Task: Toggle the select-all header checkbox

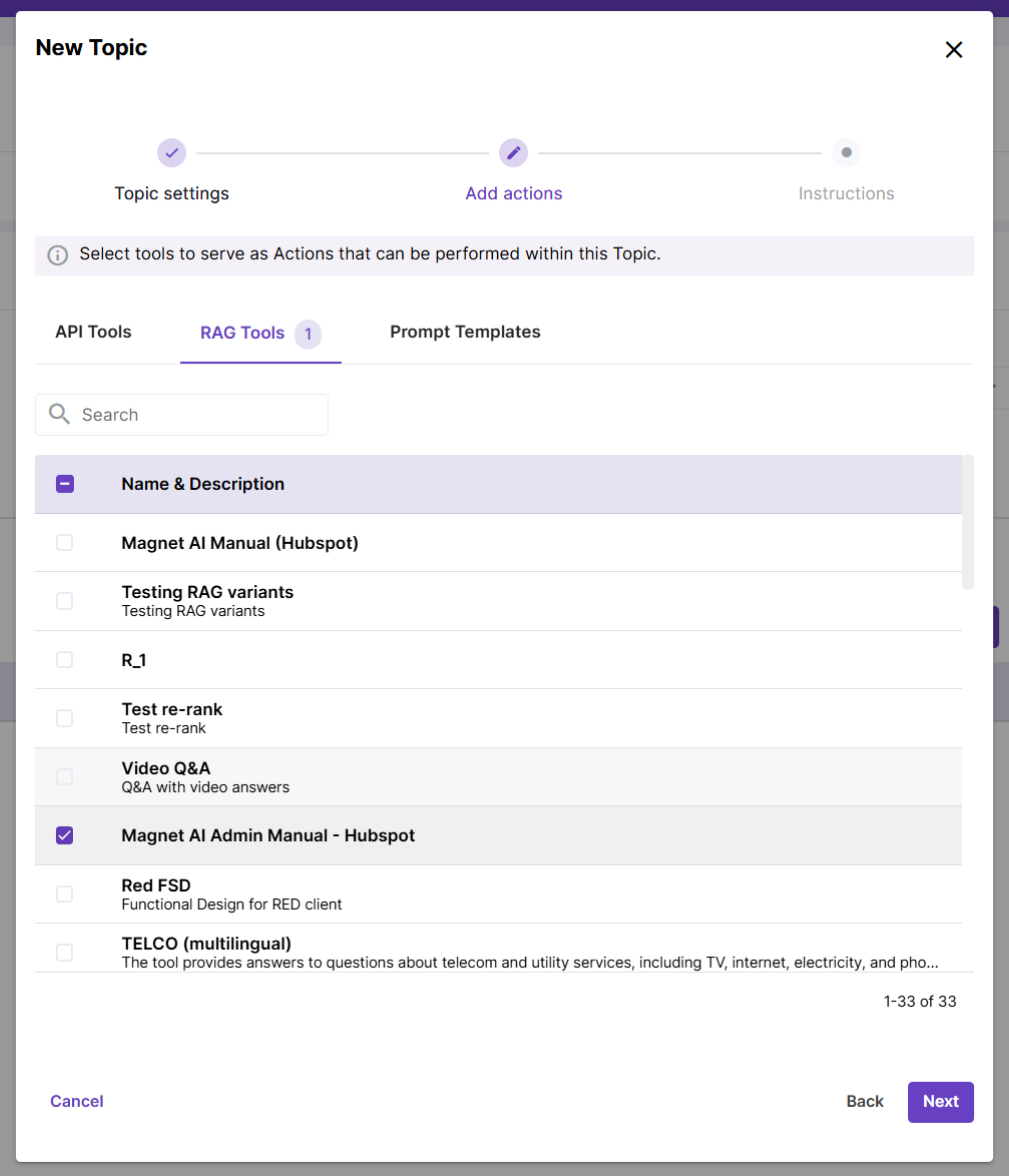Action: point(65,484)
